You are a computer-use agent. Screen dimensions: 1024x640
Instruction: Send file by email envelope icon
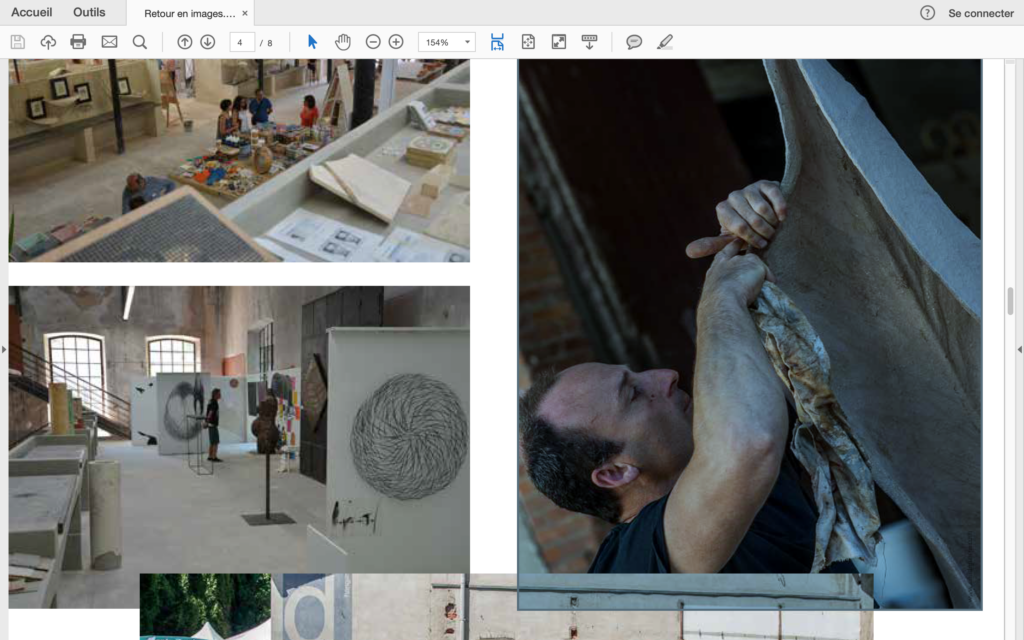tap(109, 42)
